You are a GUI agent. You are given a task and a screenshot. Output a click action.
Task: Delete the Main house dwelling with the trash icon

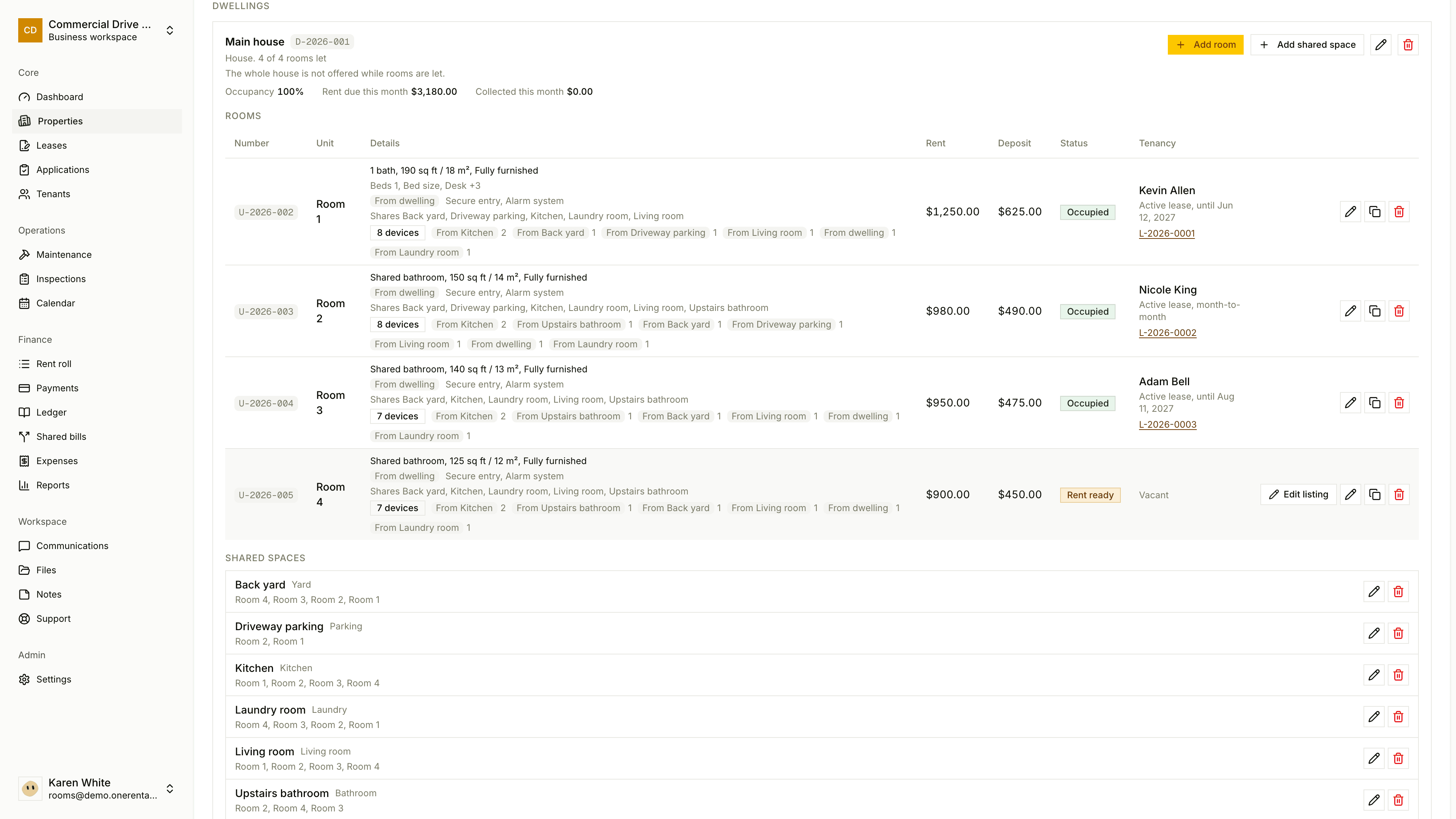pyautogui.click(x=1408, y=45)
